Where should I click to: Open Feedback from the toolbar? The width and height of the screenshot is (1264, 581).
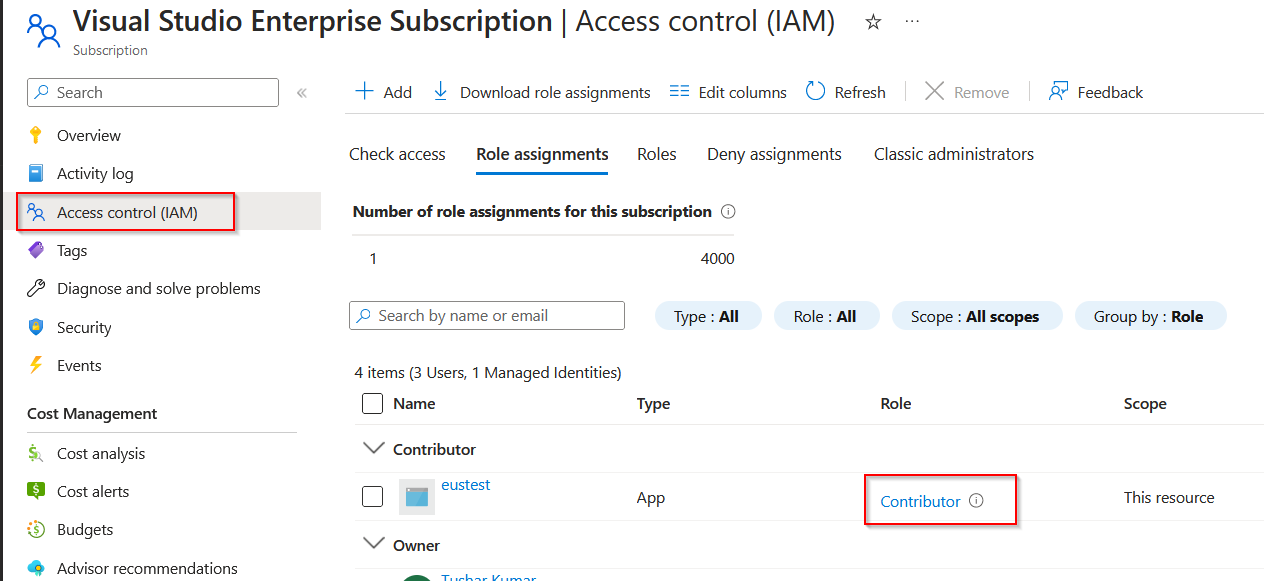tap(1095, 92)
